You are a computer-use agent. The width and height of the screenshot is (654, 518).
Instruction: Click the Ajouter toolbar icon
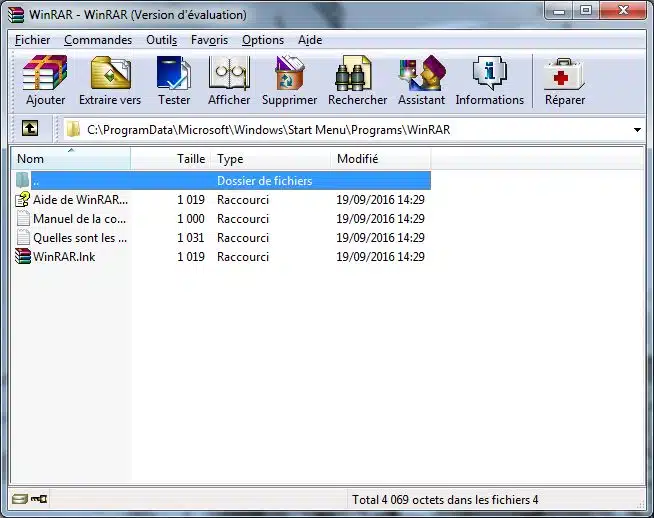45,73
